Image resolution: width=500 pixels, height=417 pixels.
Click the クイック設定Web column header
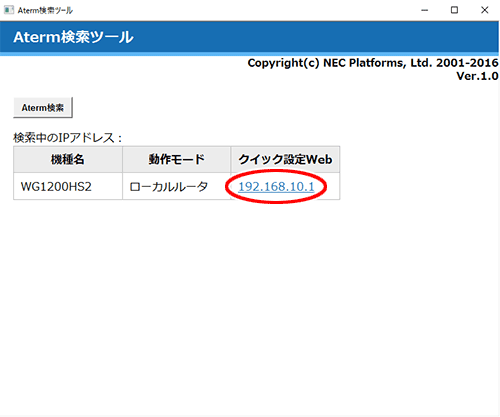[x=285, y=159]
